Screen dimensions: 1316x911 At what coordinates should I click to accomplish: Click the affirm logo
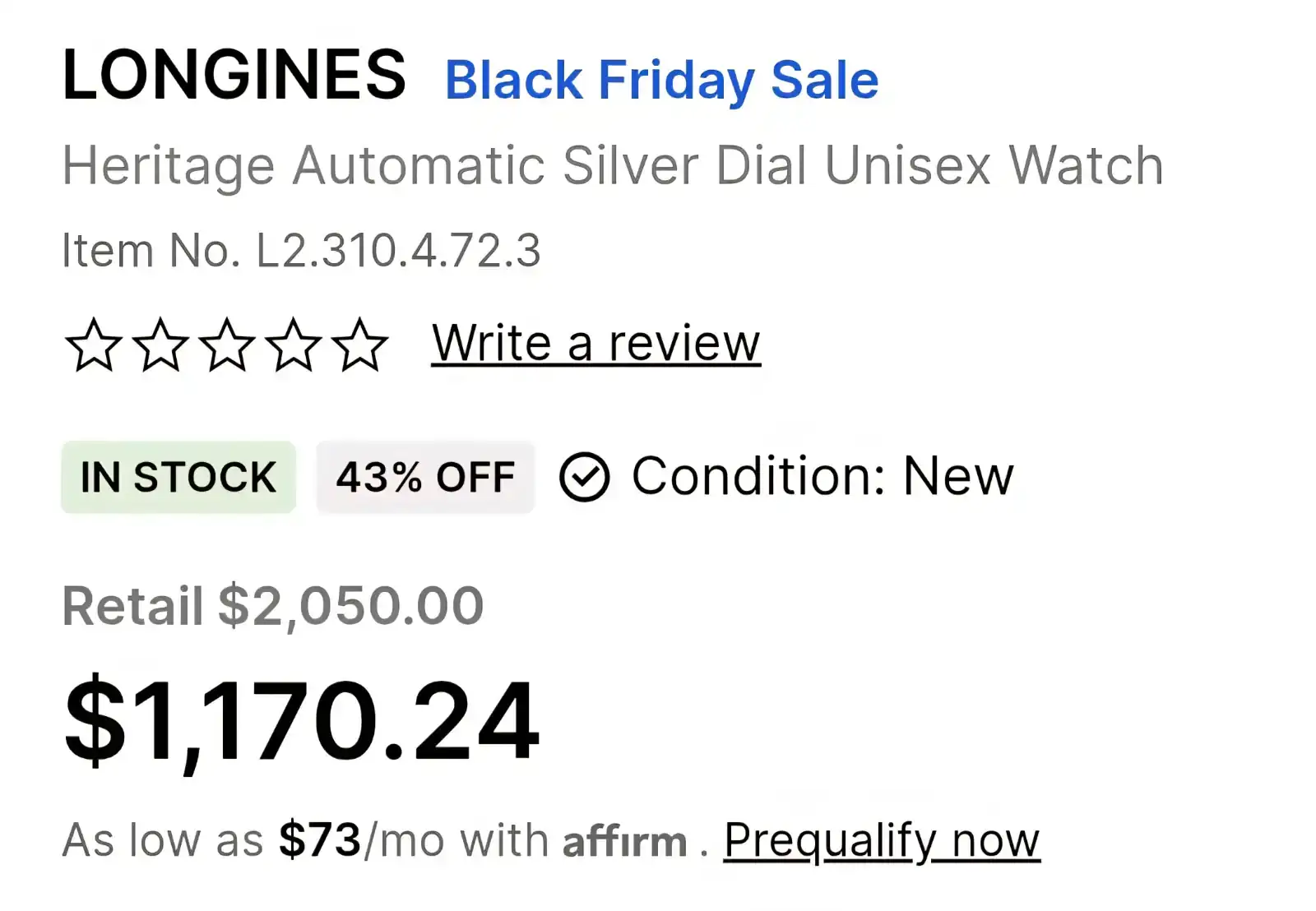pyautogui.click(x=624, y=842)
